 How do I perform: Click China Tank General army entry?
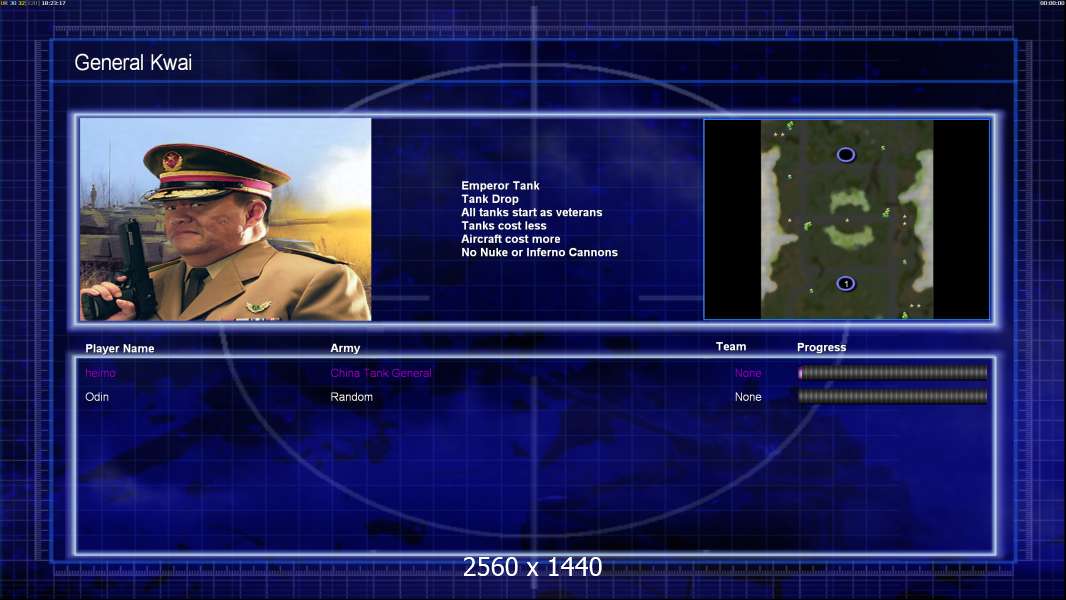point(381,373)
